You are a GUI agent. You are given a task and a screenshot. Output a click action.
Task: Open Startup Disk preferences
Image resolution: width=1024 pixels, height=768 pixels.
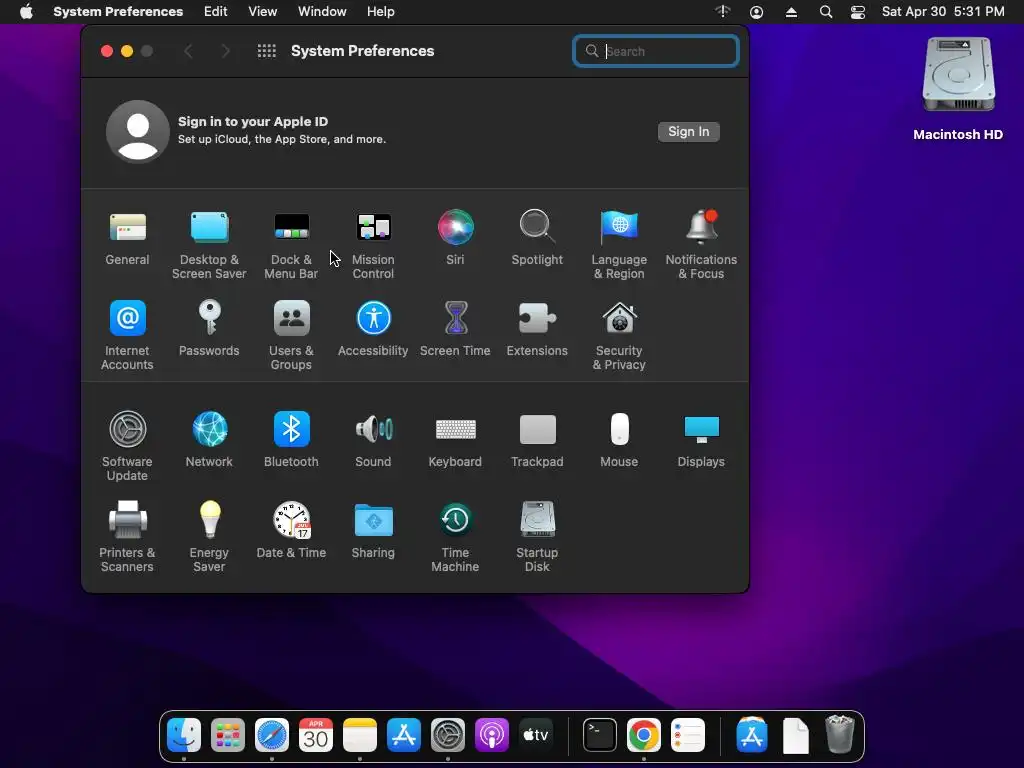[537, 537]
